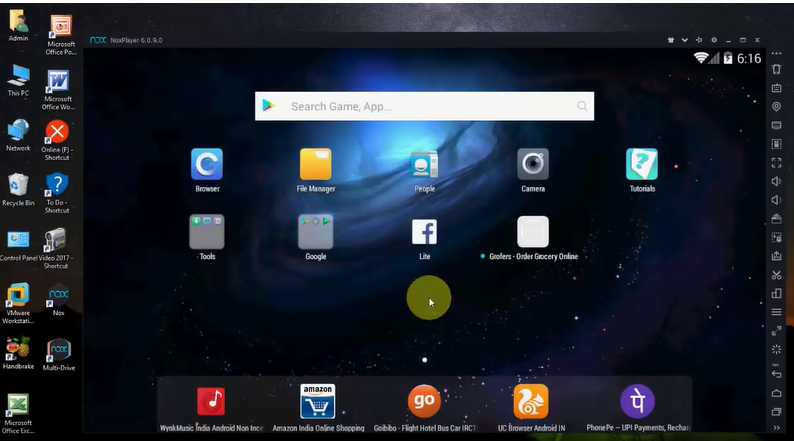Click the upload APK icon in sidebar

[776, 256]
